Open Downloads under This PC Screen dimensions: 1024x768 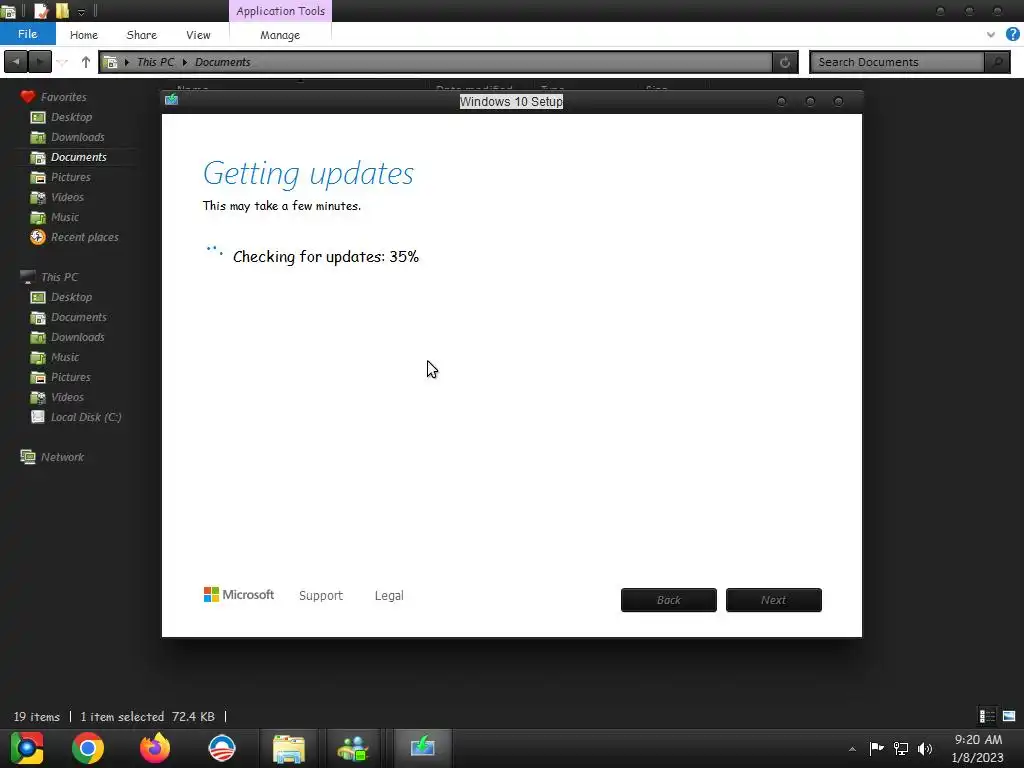[78, 337]
